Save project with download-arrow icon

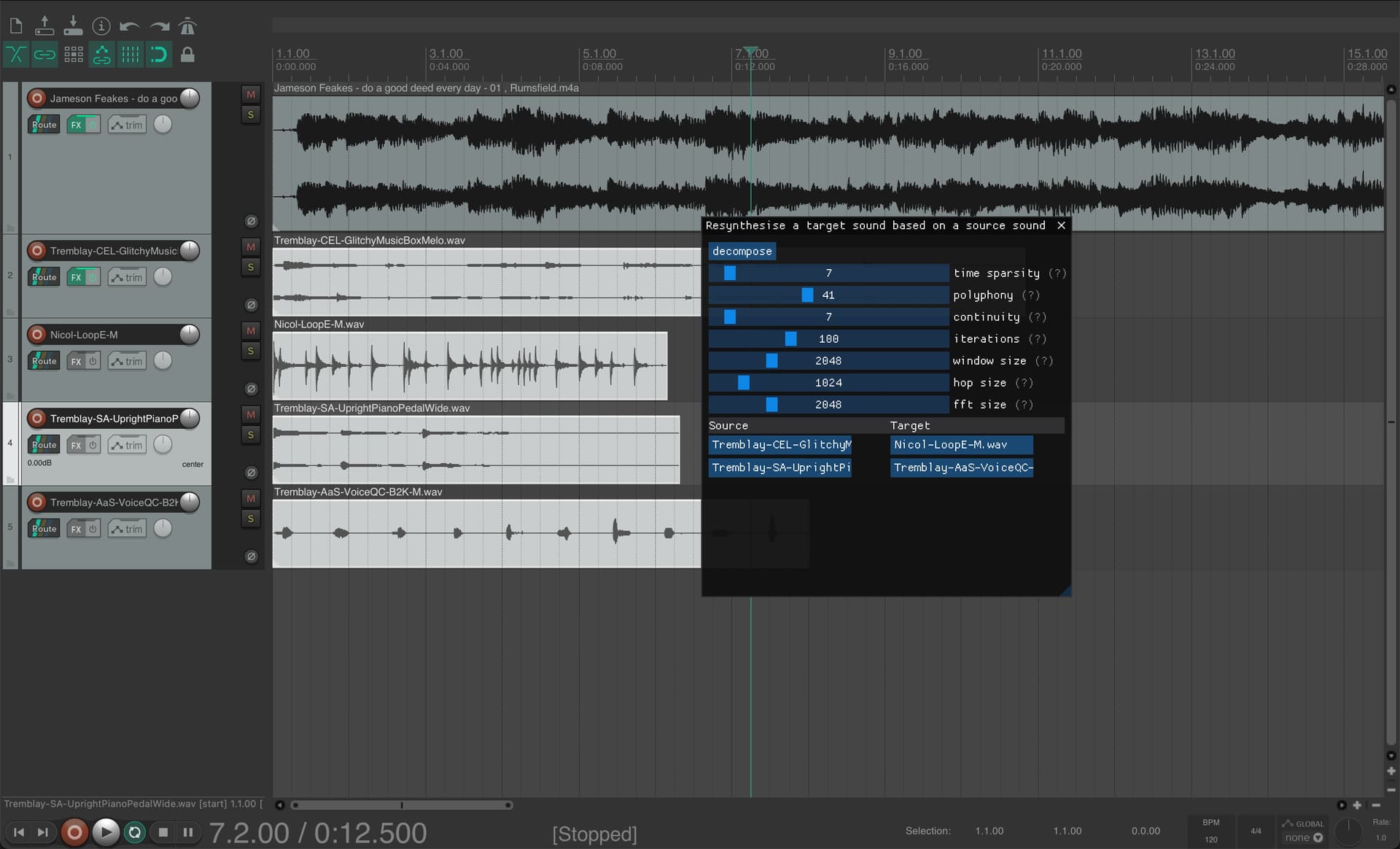(x=73, y=26)
